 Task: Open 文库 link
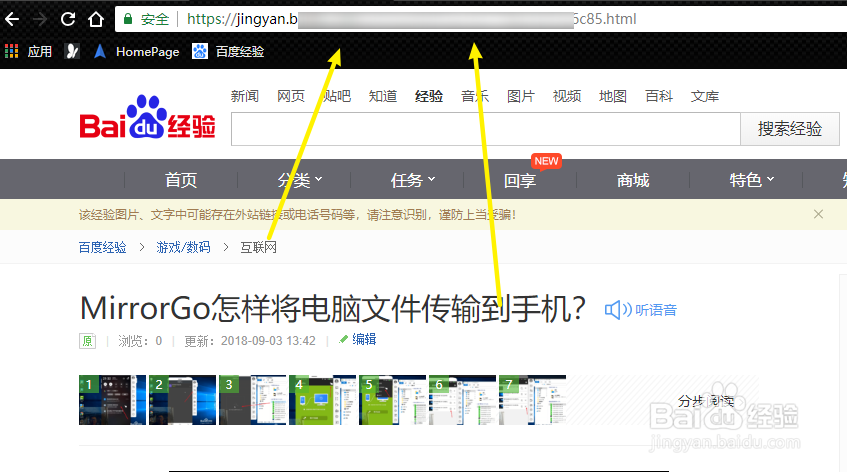(x=705, y=96)
